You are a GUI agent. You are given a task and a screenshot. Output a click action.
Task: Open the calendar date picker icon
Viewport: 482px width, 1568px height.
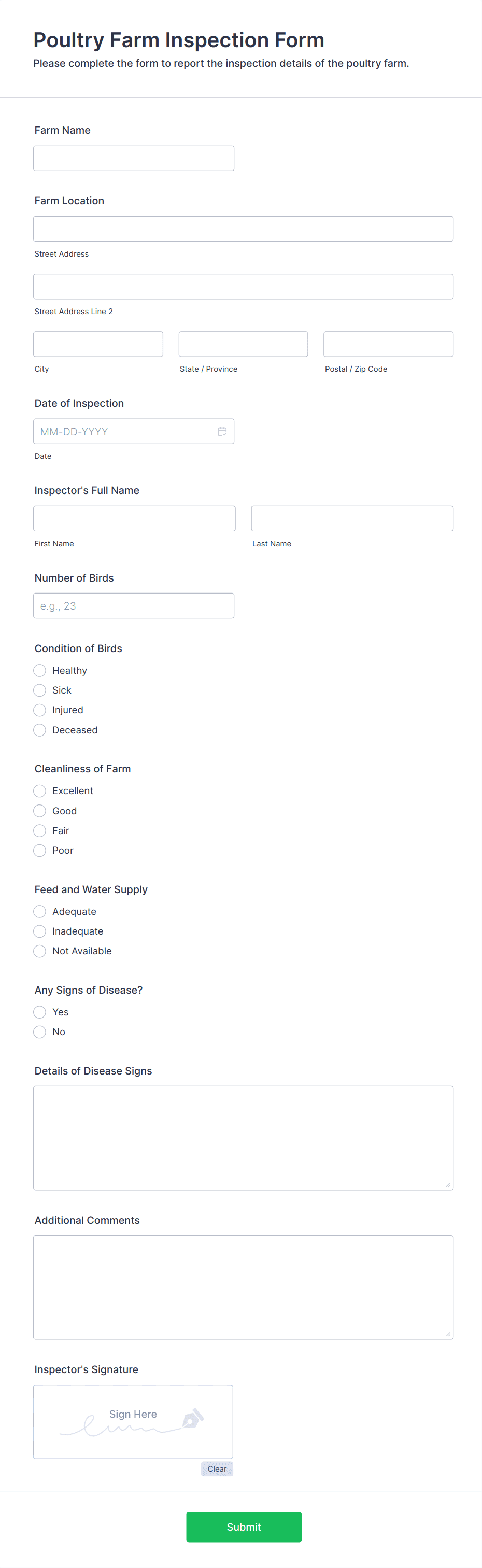click(x=222, y=432)
